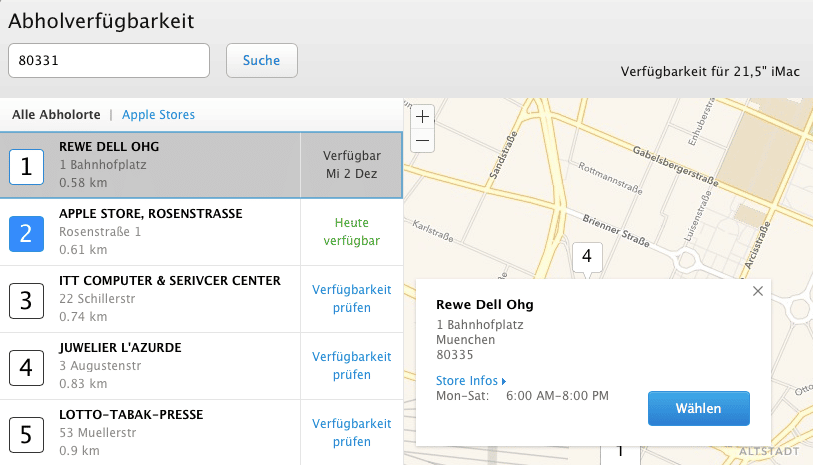Click Sandstraße label on map
The width and height of the screenshot is (813, 465).
[503, 156]
